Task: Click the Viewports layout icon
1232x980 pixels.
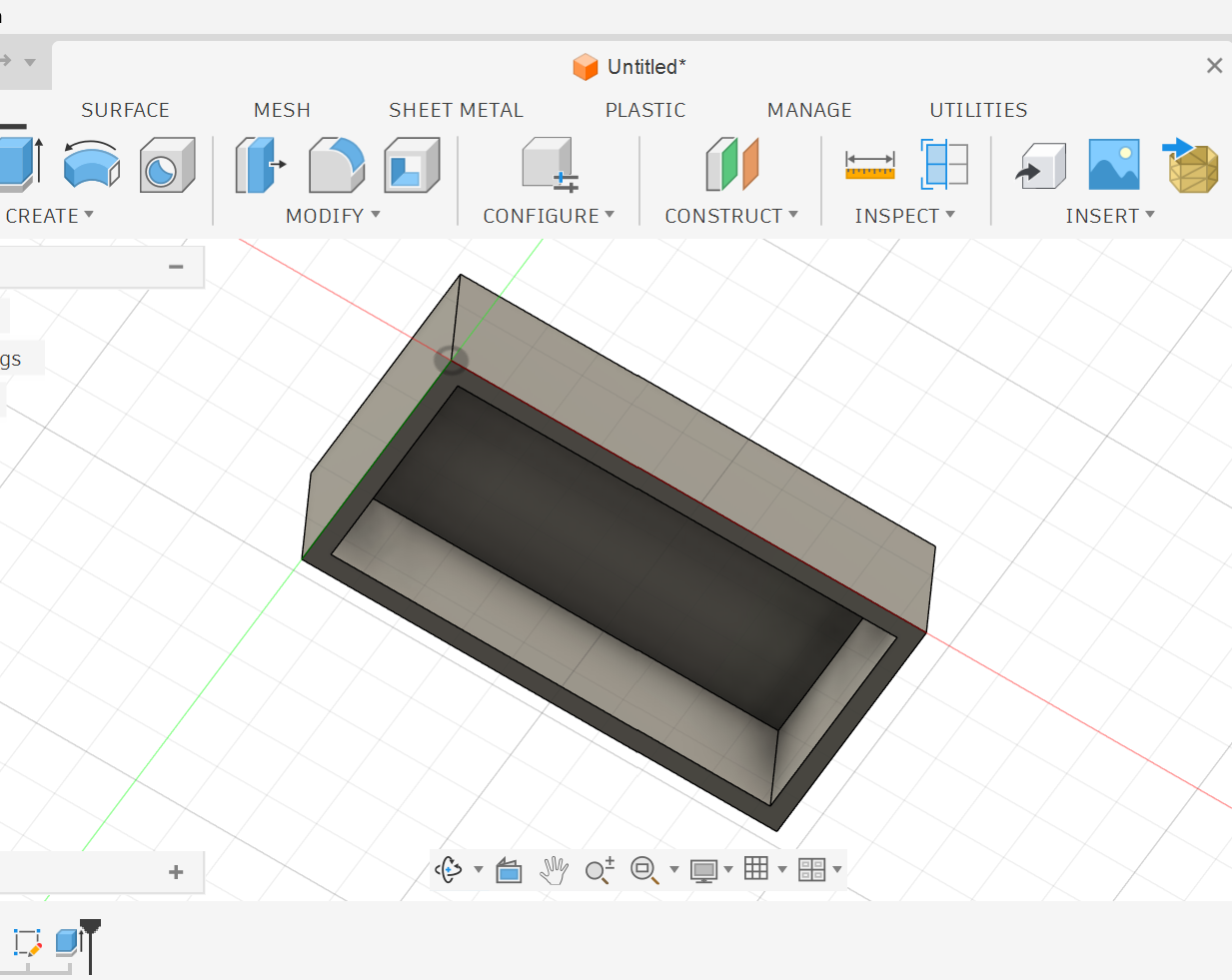Action: 811,870
